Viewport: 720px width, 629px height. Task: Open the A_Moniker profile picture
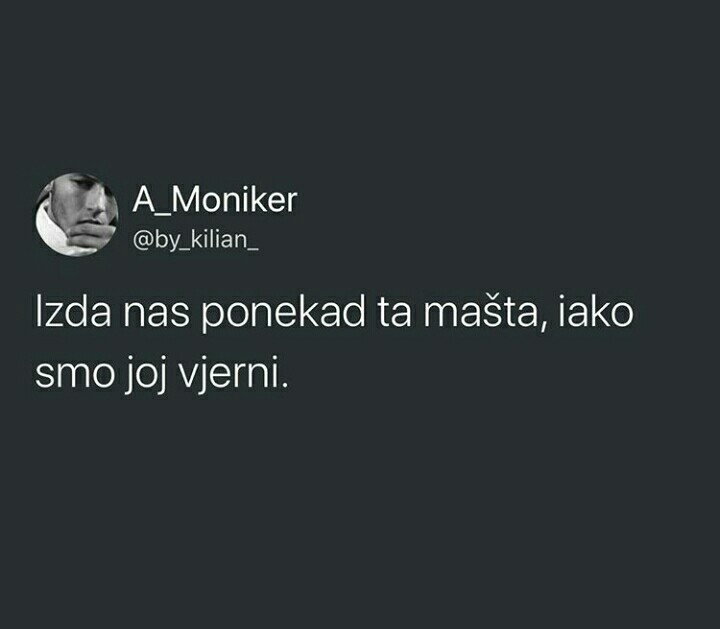pyautogui.click(x=77, y=214)
